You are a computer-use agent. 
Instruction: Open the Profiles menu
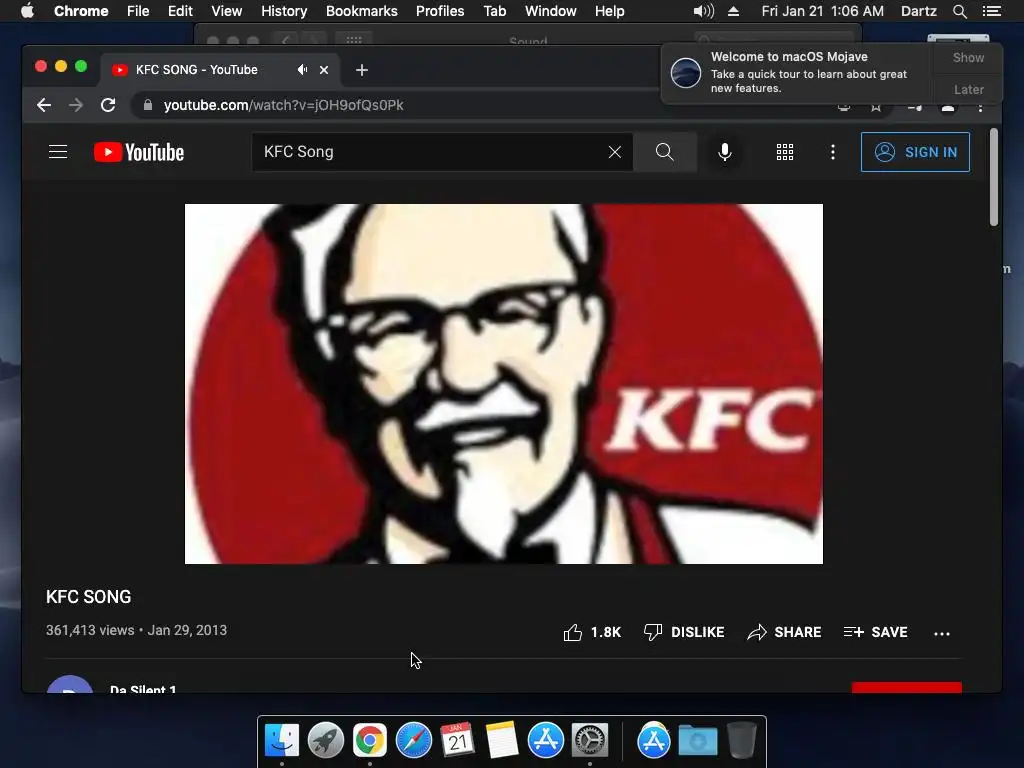(440, 11)
